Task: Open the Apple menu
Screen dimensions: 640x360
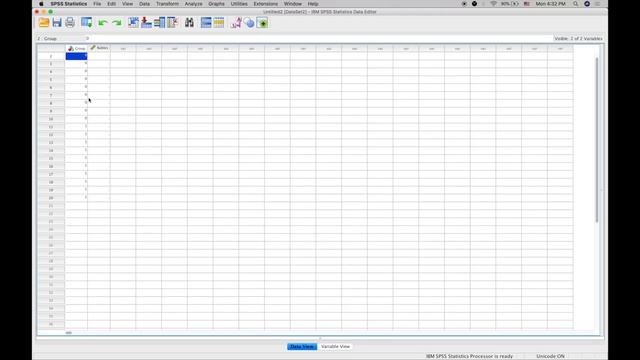Action: 41,4
